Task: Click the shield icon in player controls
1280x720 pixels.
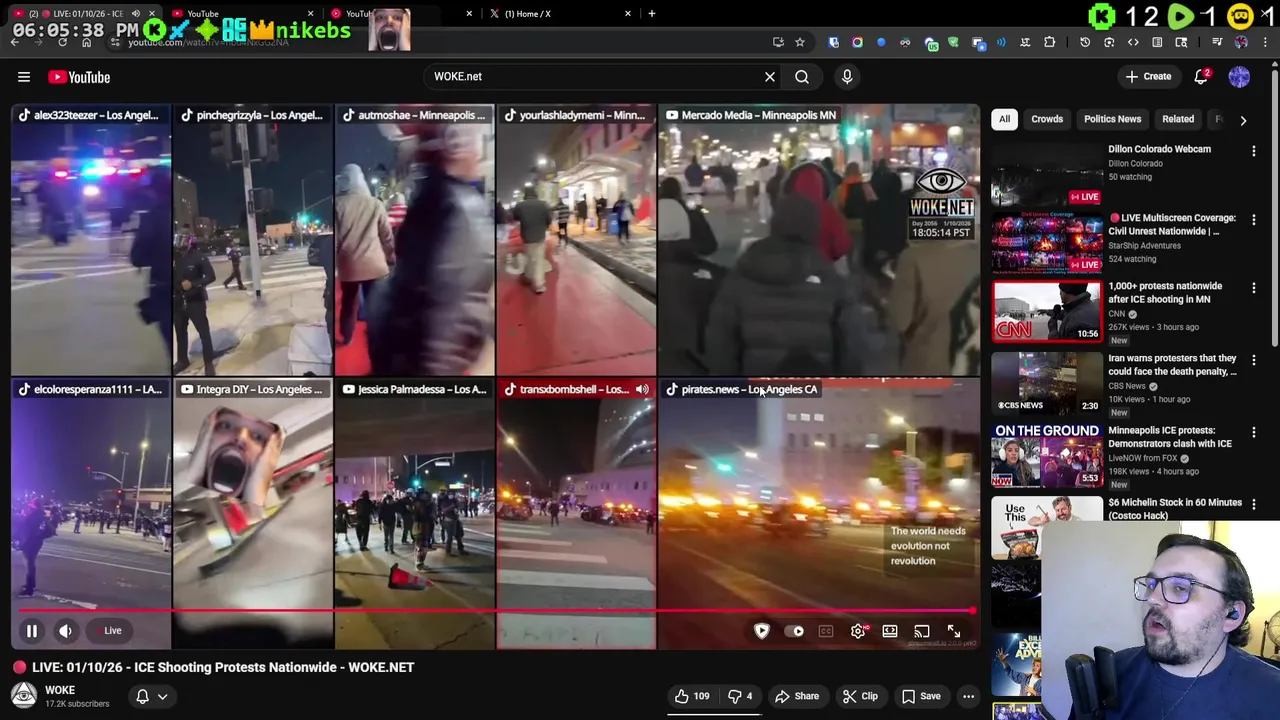Action: tap(762, 631)
